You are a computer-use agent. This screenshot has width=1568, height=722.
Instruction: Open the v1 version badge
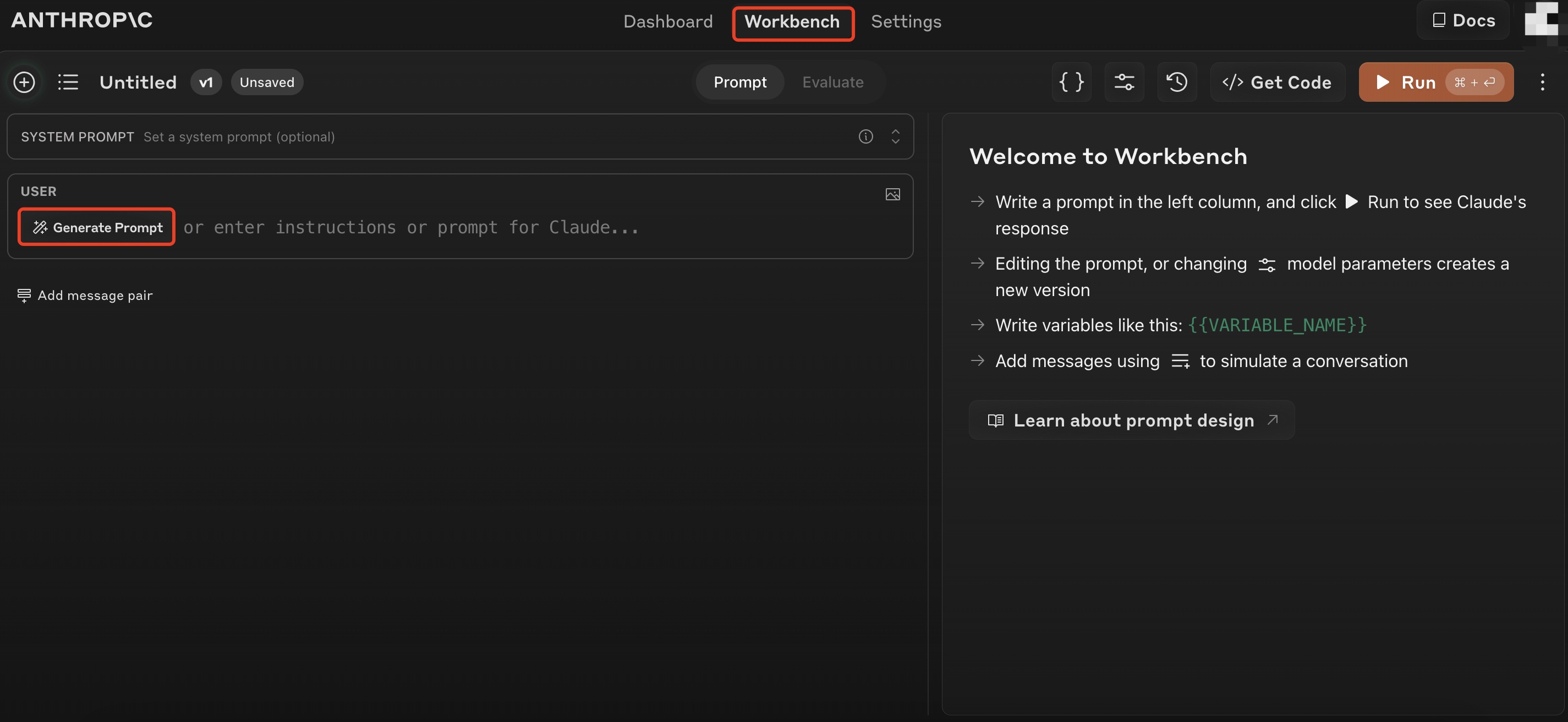pyautogui.click(x=206, y=82)
